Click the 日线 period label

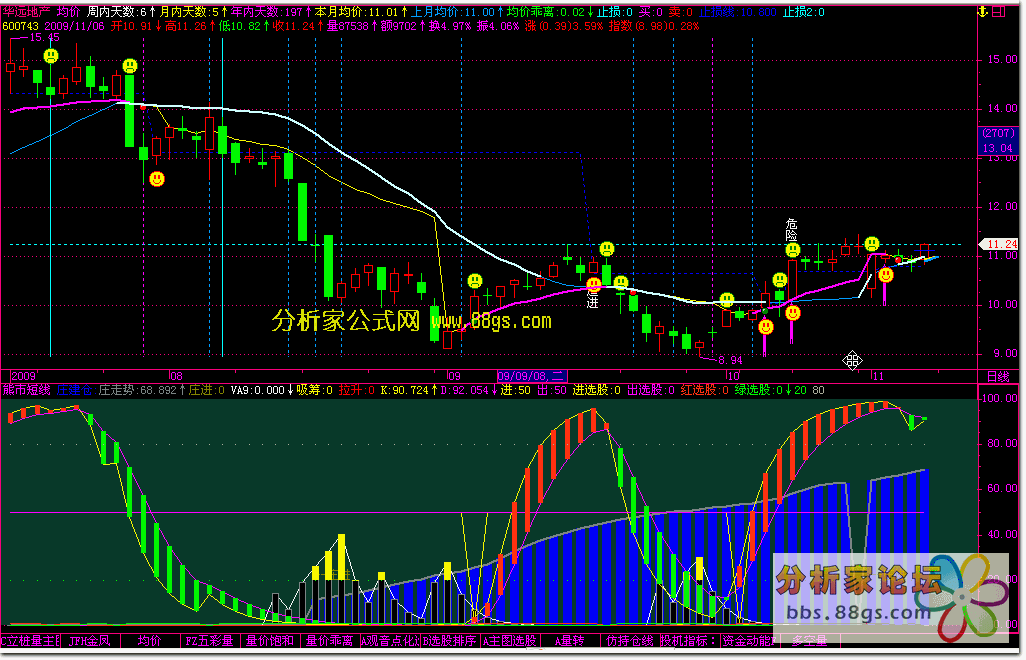[999, 376]
